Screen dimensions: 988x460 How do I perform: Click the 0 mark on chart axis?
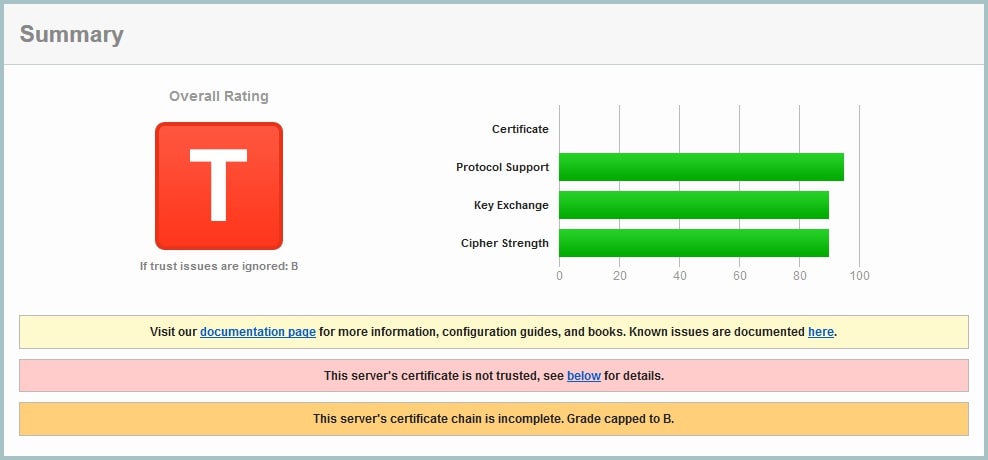[x=559, y=276]
